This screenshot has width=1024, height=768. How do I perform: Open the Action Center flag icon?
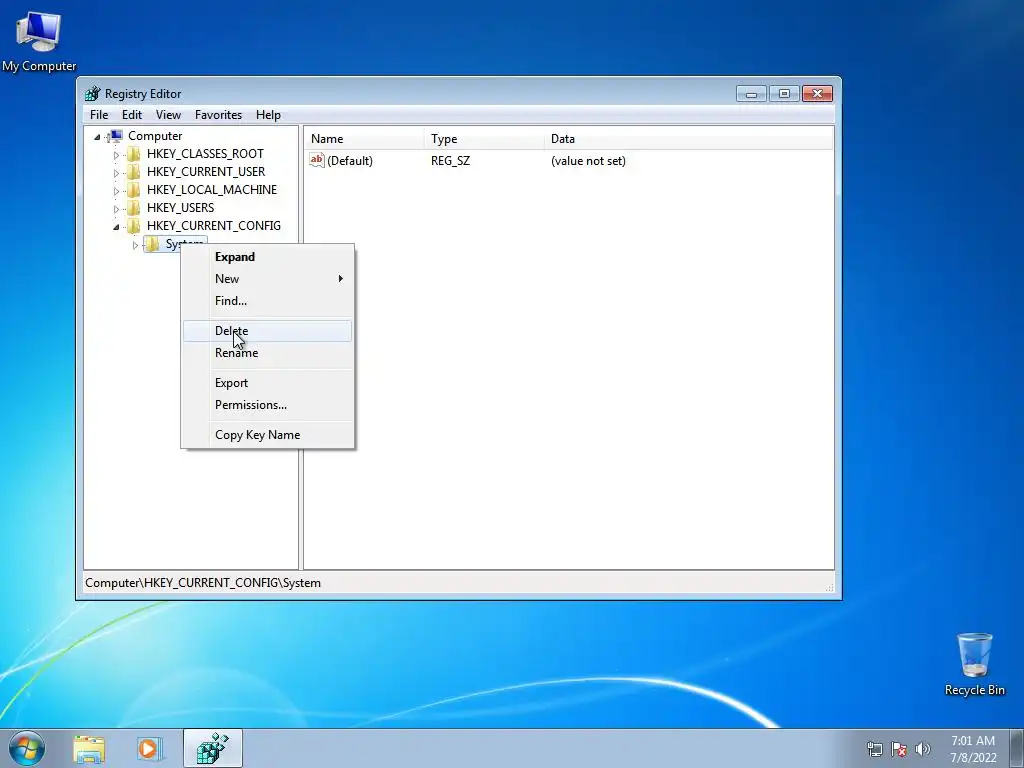point(899,749)
